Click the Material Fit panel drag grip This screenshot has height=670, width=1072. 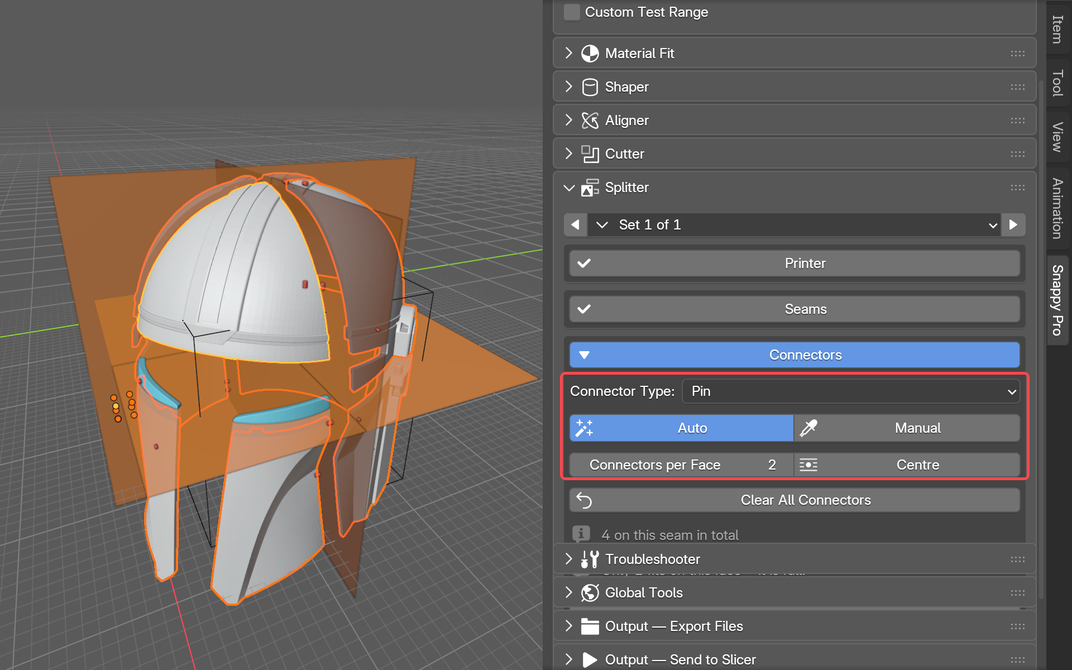(x=1017, y=53)
